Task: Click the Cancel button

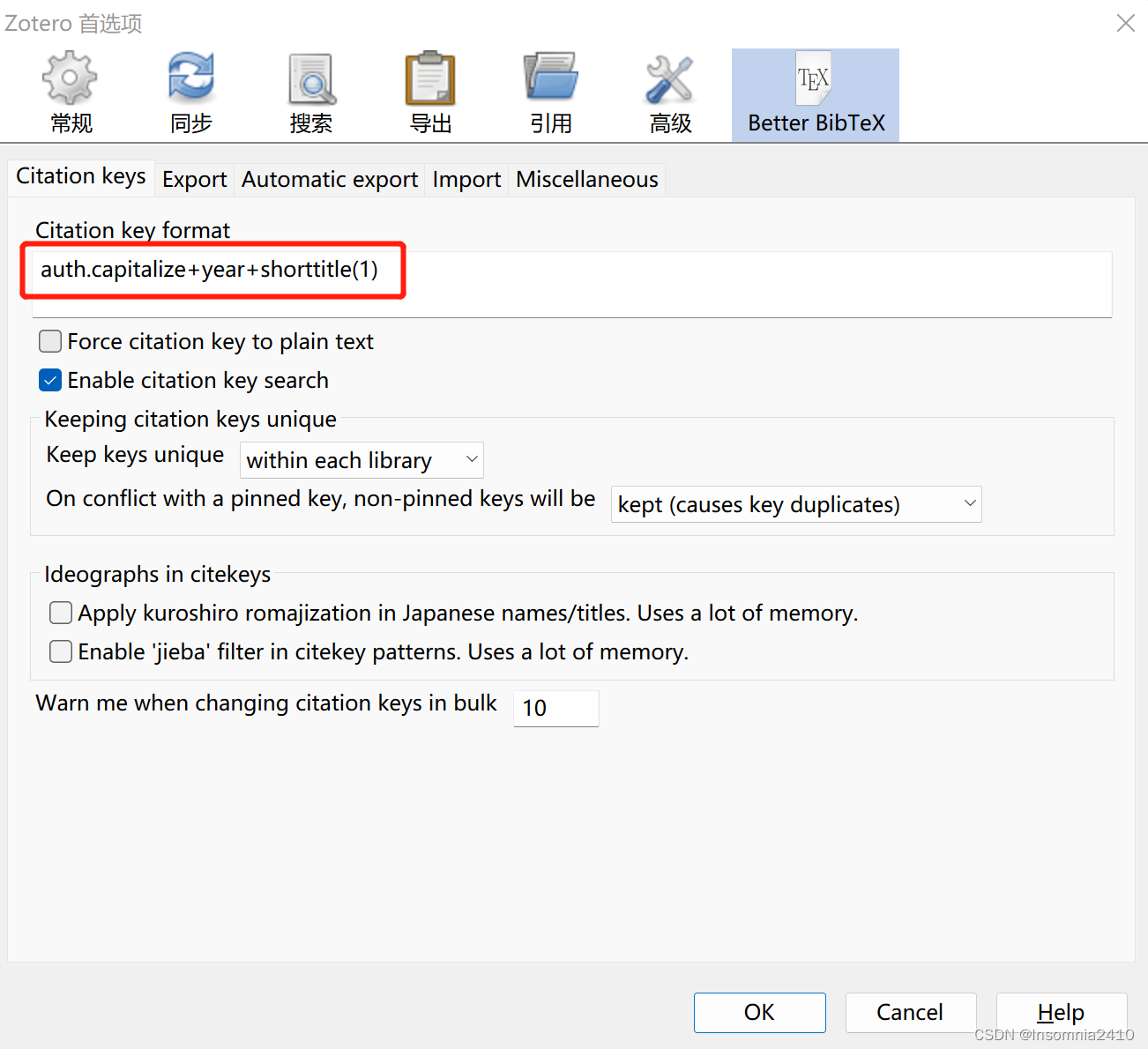Action: pyautogui.click(x=911, y=1012)
